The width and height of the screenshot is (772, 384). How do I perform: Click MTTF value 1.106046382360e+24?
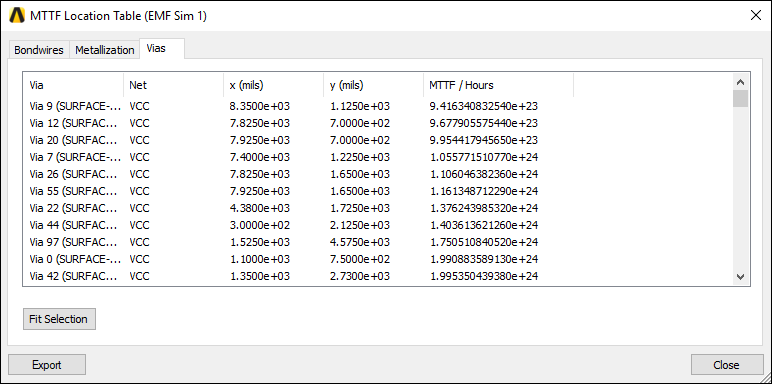[x=483, y=174]
